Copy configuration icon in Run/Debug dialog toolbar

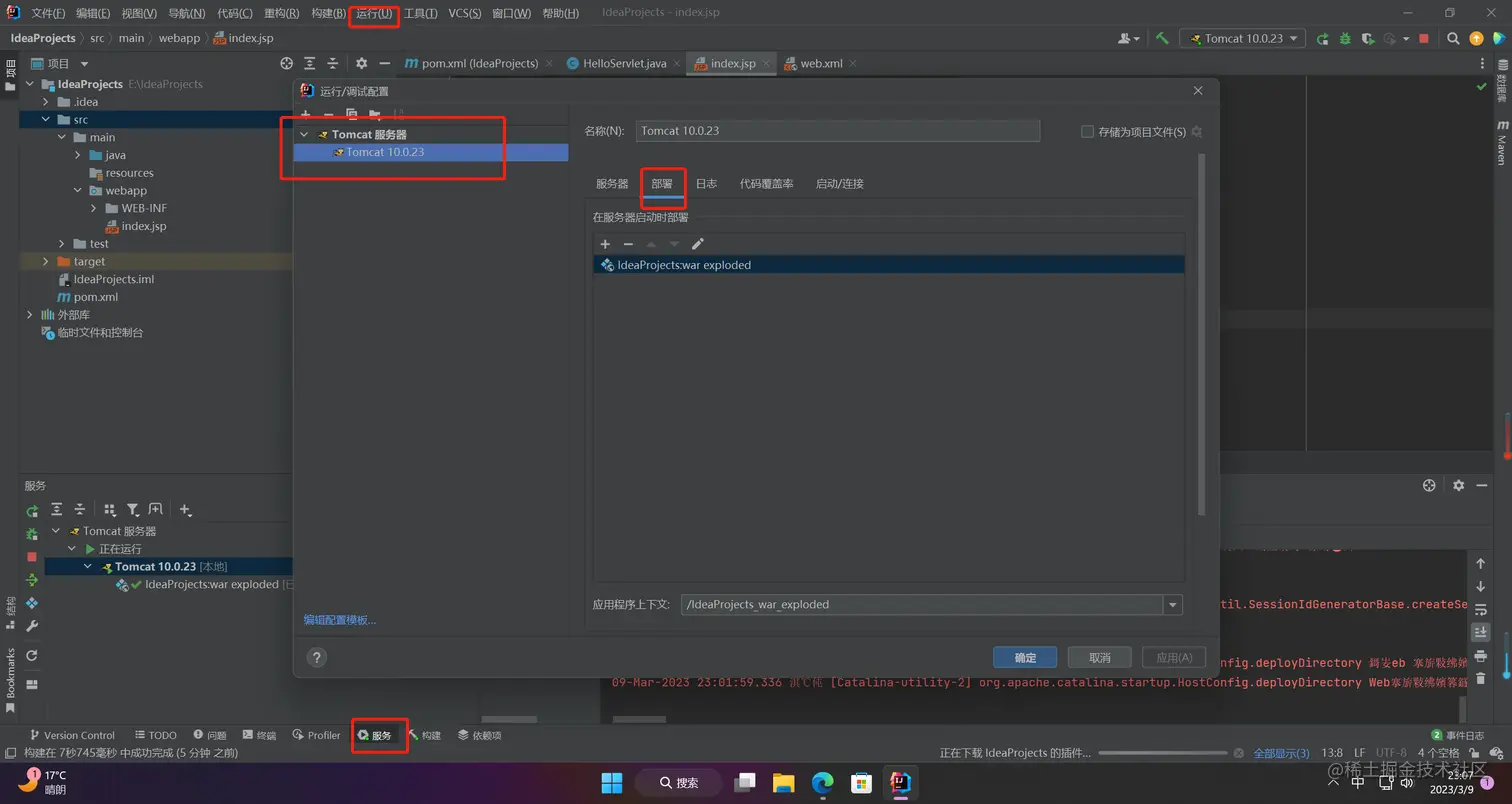click(351, 115)
